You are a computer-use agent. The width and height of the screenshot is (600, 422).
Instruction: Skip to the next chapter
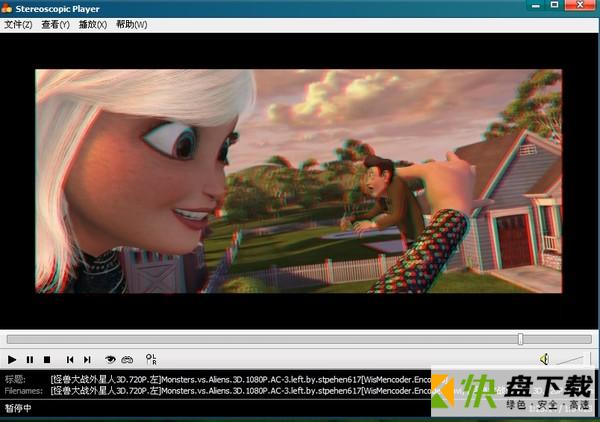point(87,360)
